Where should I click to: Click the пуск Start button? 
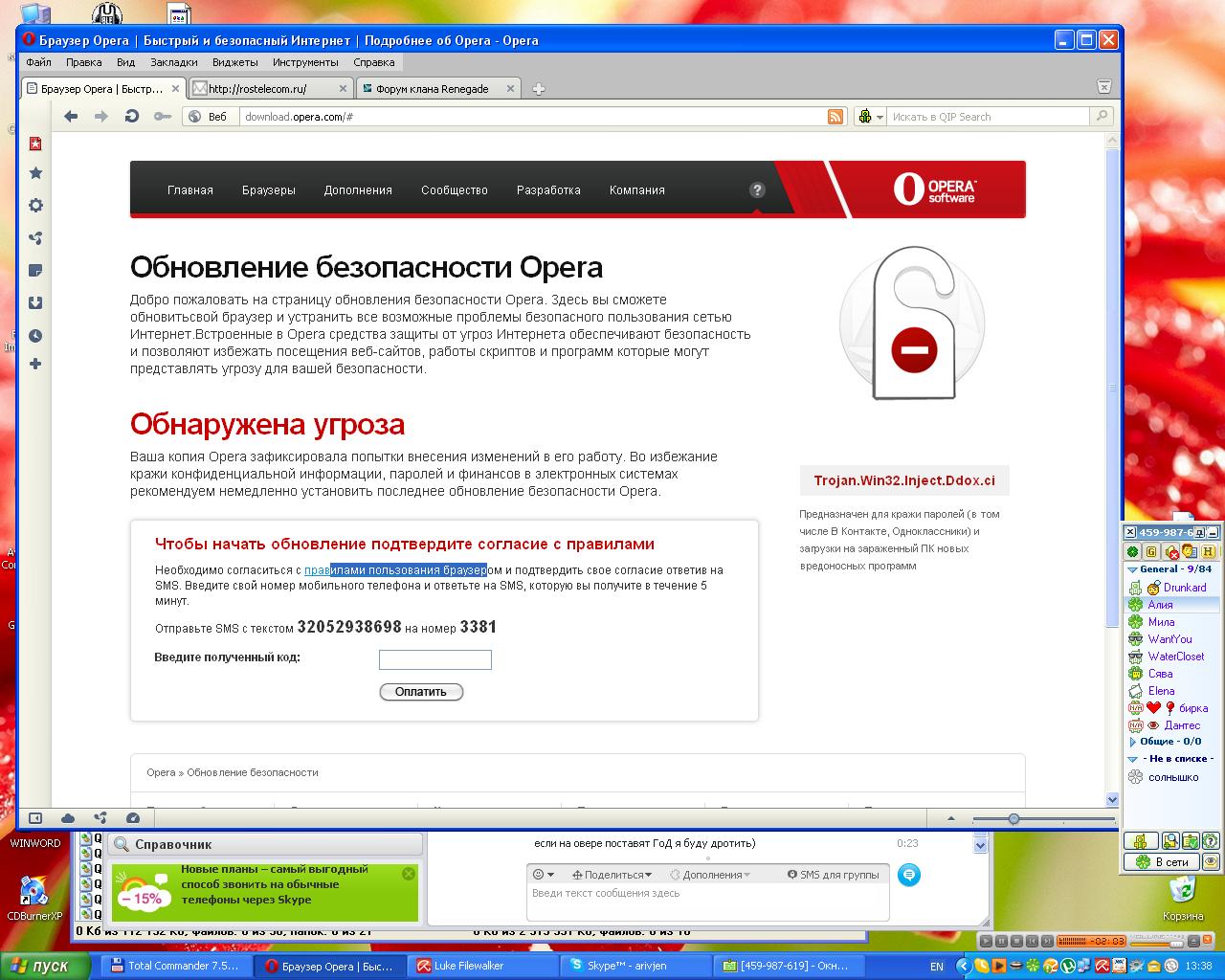coord(45,967)
